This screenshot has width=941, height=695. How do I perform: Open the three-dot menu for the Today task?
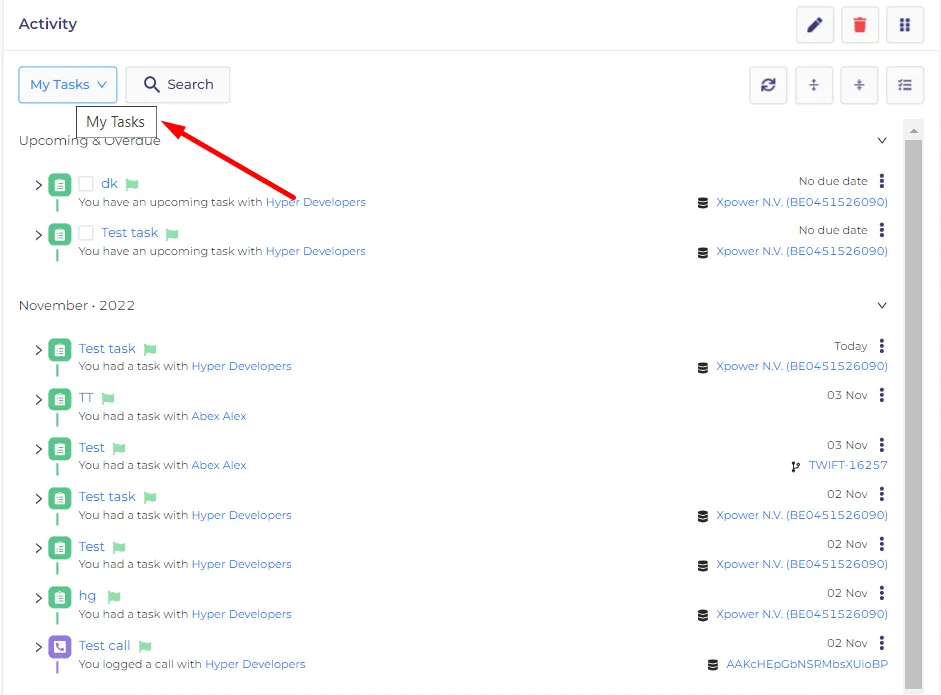click(x=882, y=346)
